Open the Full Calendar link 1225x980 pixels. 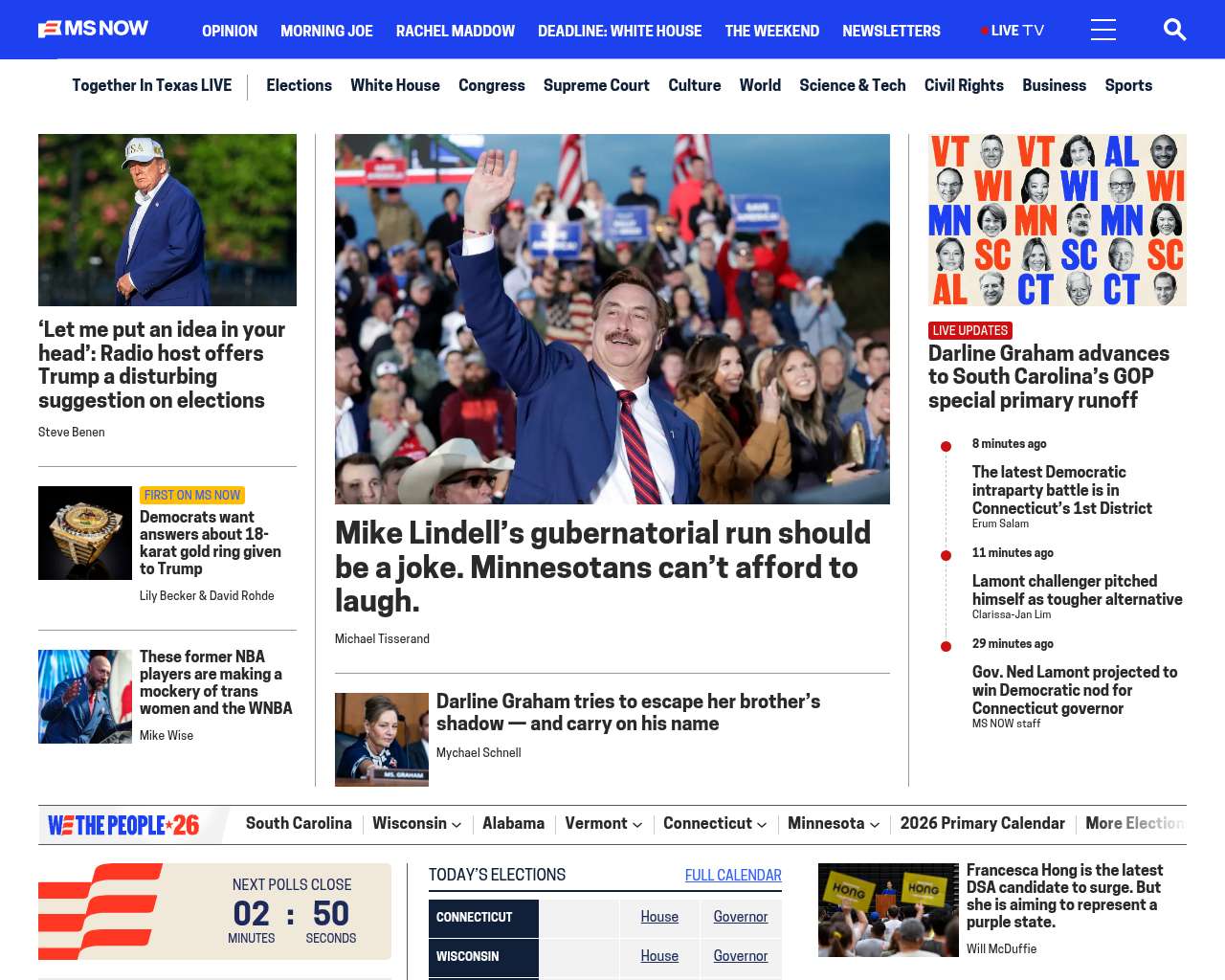coord(733,876)
